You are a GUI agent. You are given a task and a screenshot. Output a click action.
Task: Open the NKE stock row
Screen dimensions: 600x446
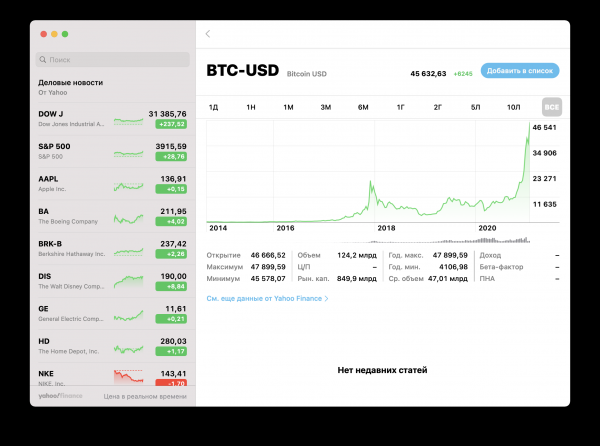pos(112,375)
